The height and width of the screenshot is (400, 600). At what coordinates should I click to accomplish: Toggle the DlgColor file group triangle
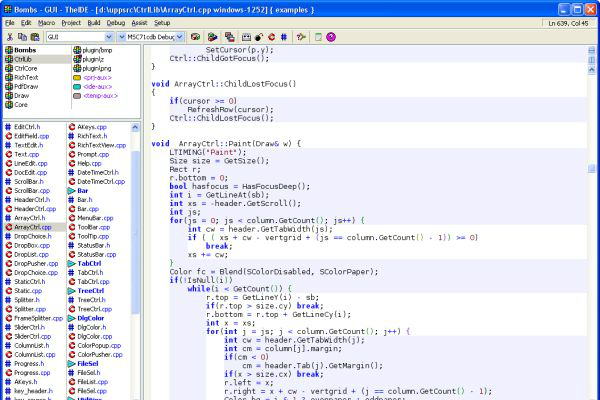click(x=72, y=318)
